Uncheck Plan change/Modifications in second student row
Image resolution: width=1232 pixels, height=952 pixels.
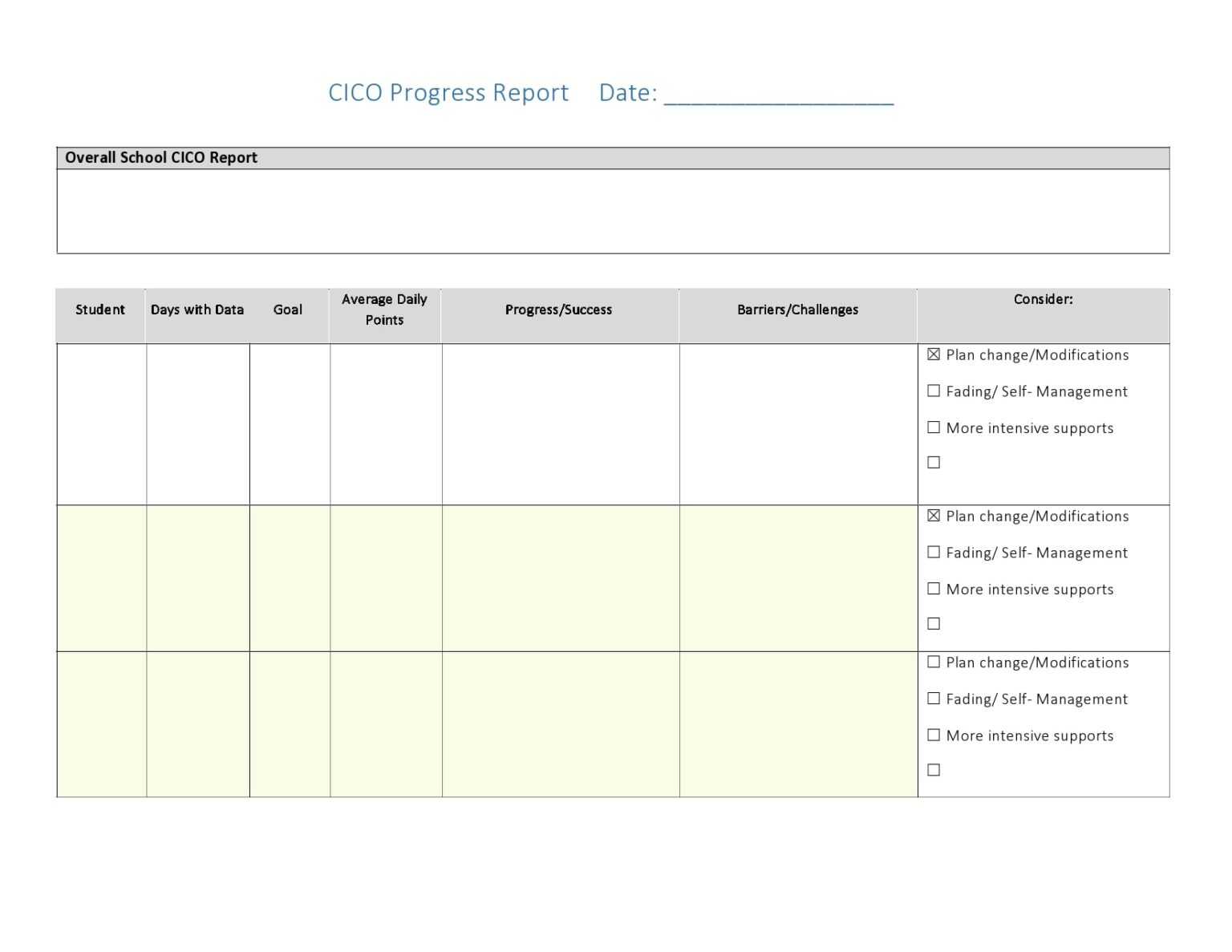coord(934,516)
